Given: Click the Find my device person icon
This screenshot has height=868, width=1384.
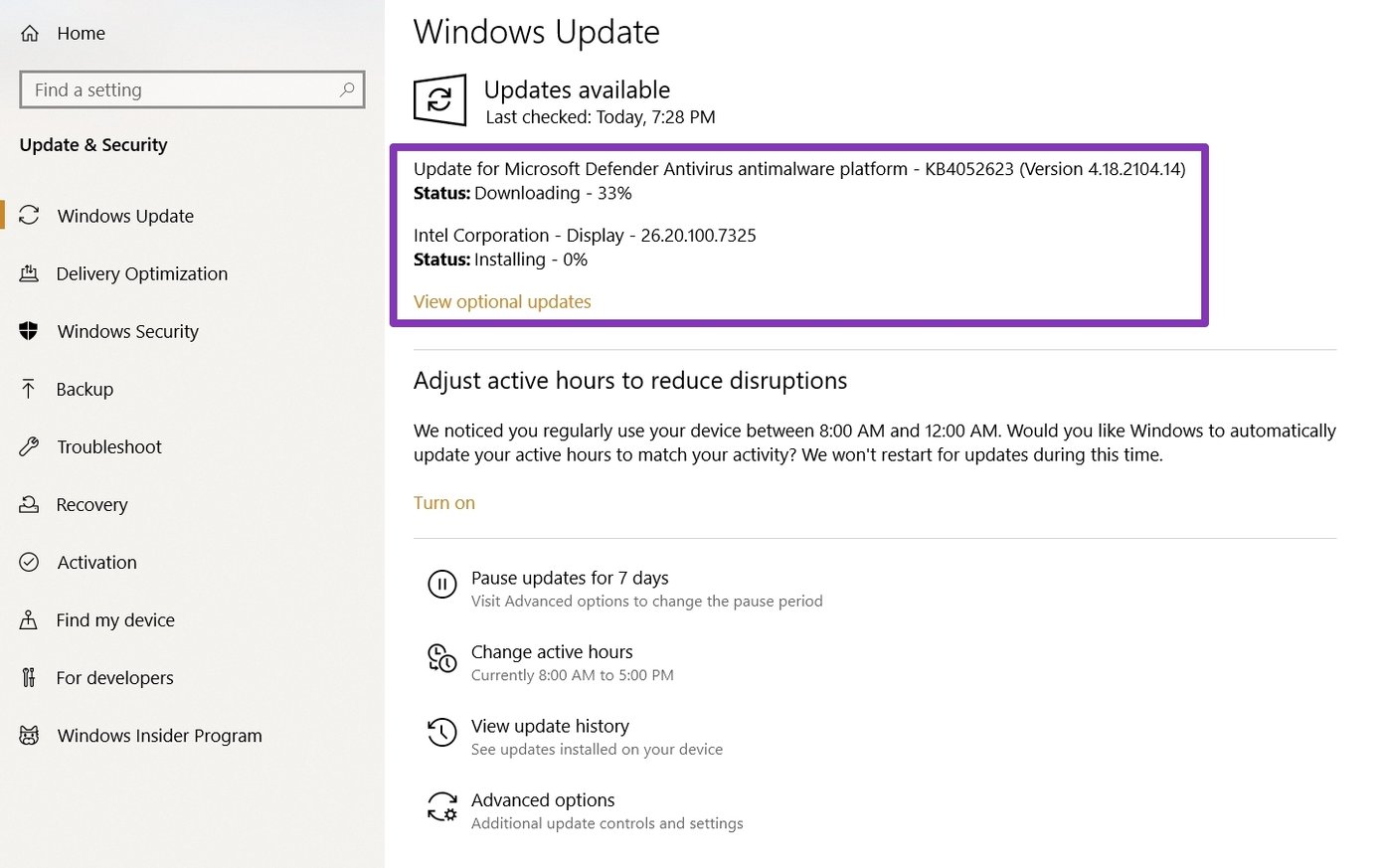Looking at the screenshot, I should coord(29,619).
